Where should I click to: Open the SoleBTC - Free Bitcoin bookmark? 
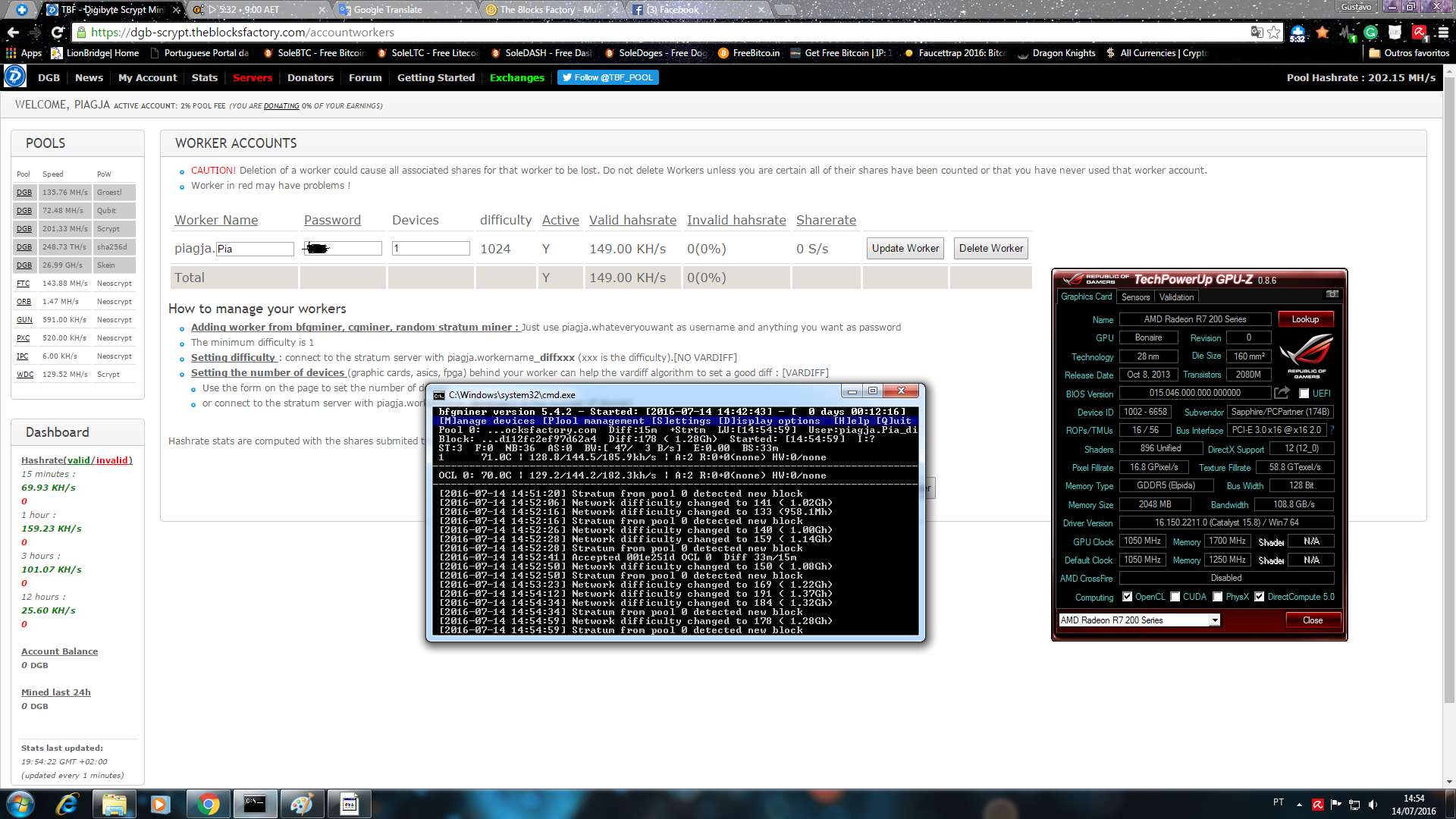point(313,53)
